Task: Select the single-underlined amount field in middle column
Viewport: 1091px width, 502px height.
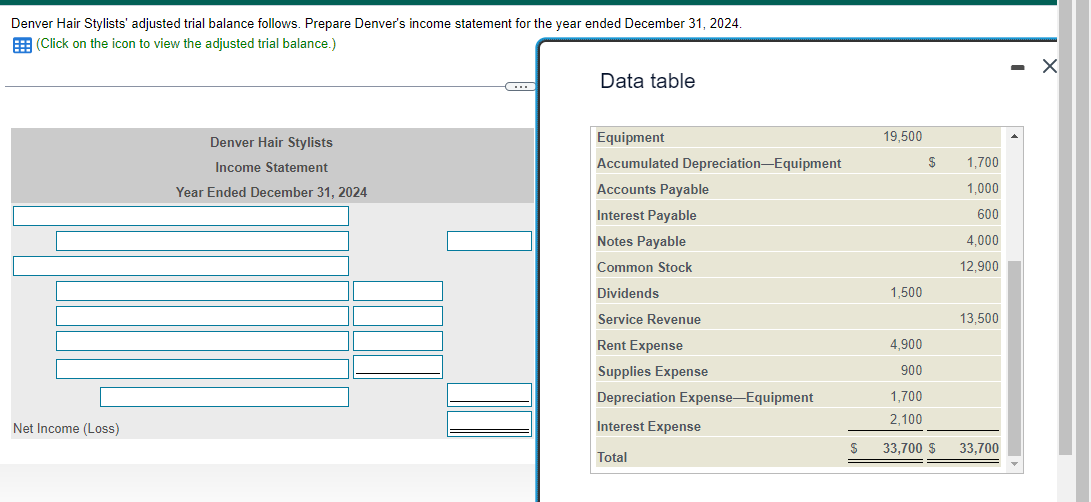Action: [398, 367]
